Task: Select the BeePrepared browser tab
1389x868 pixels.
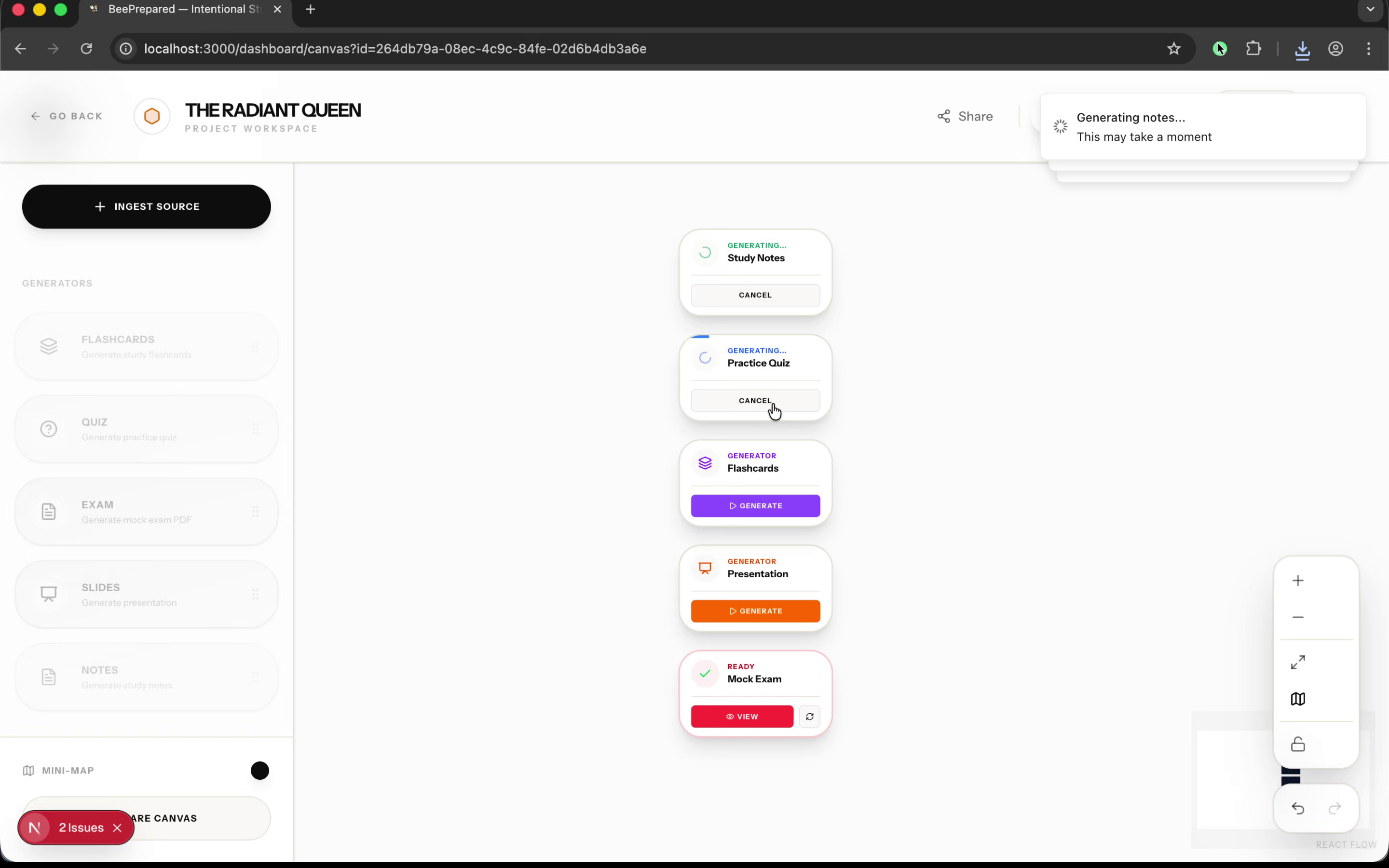Action: point(184,10)
